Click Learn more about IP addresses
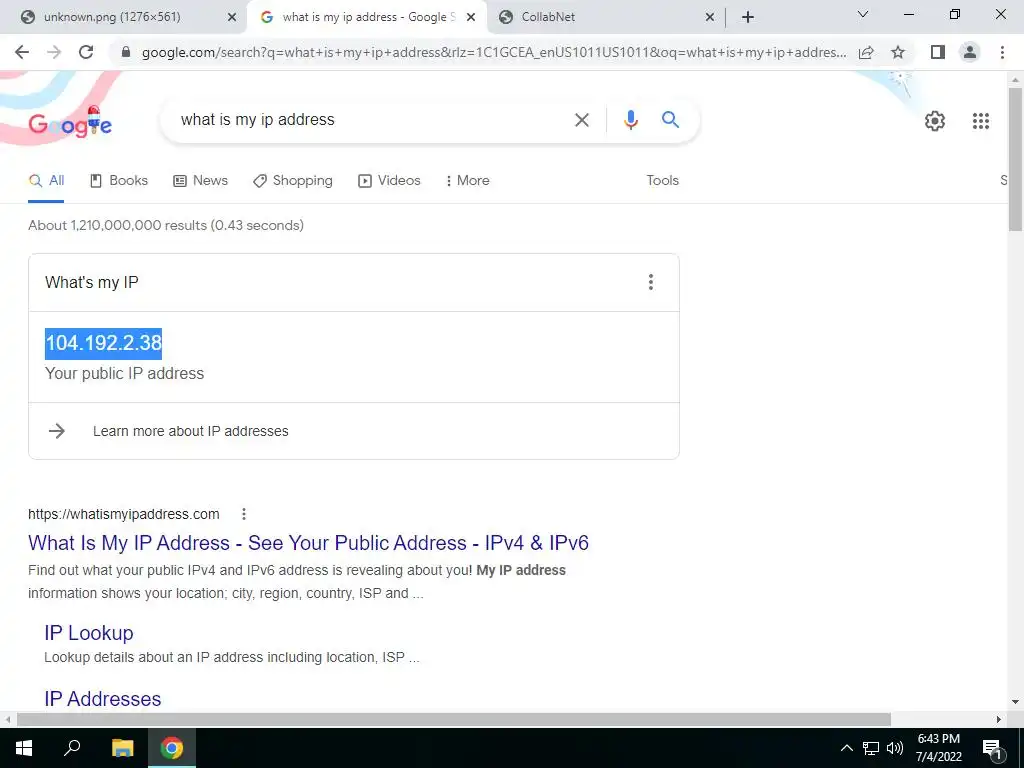Viewport: 1024px width, 768px height. (191, 431)
